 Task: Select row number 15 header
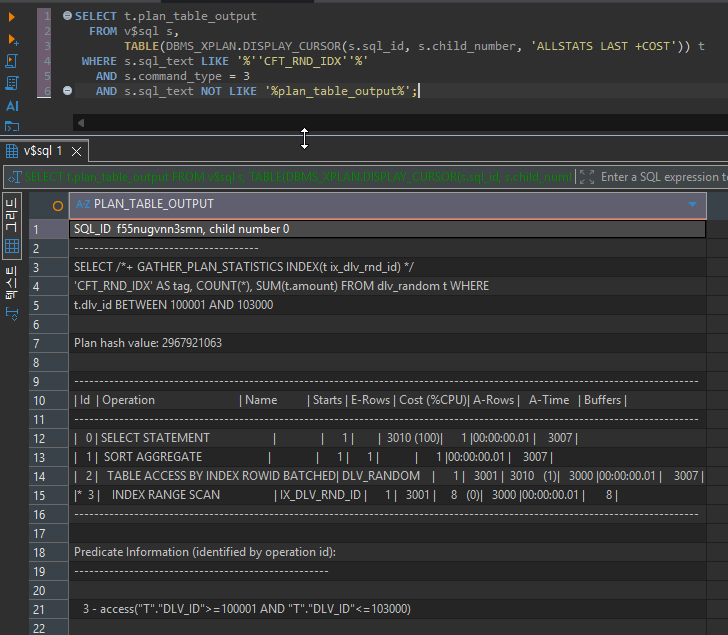(x=49, y=495)
